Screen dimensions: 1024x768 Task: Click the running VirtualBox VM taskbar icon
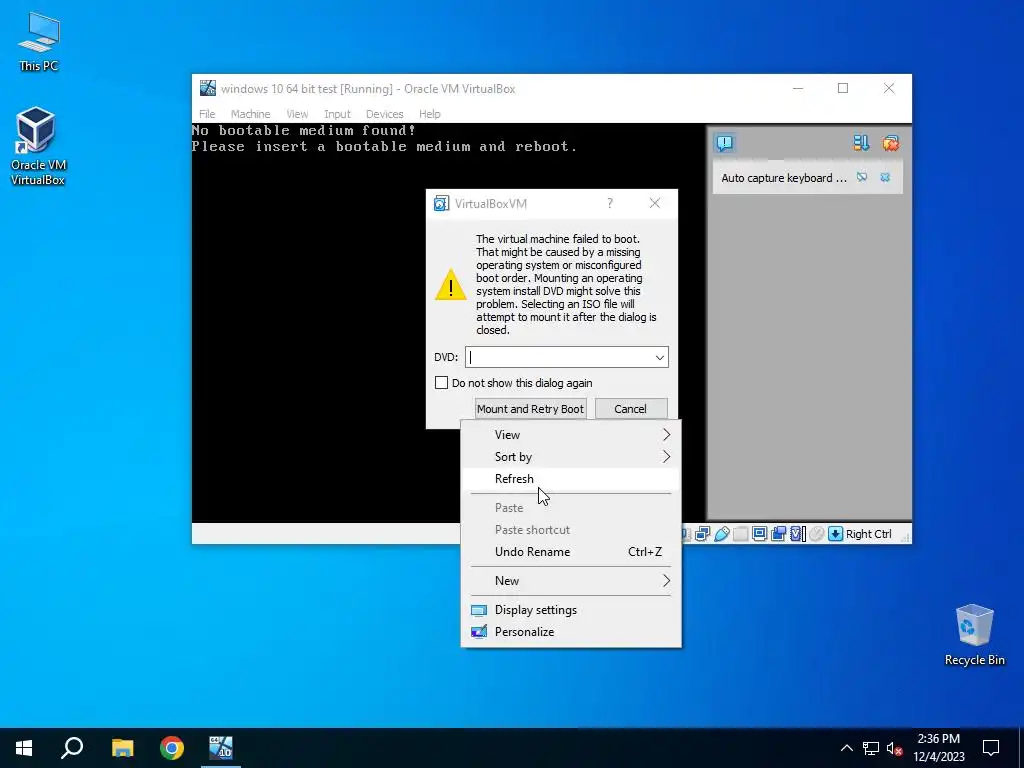pyautogui.click(x=221, y=748)
